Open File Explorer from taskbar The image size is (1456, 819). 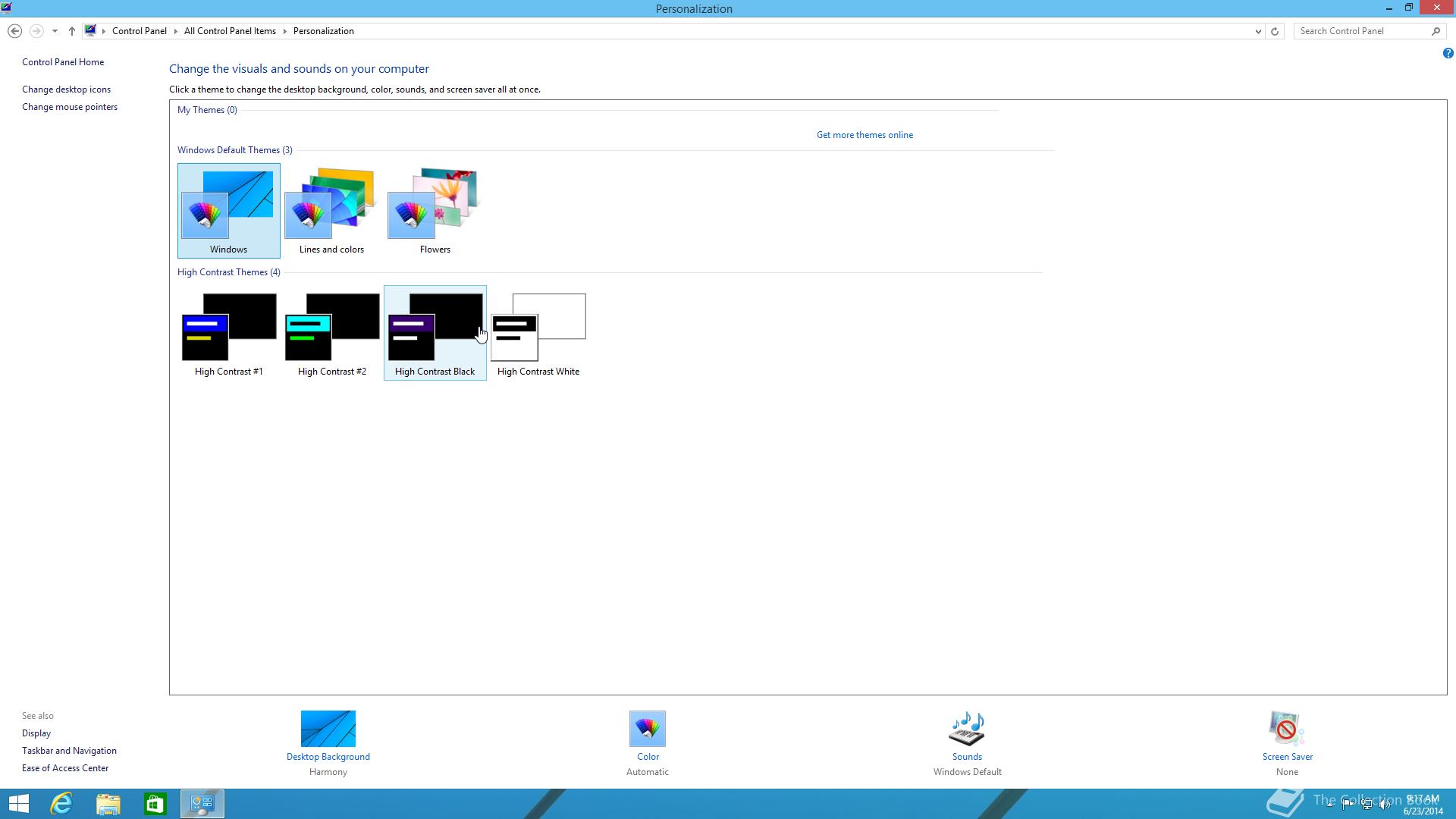(x=108, y=804)
